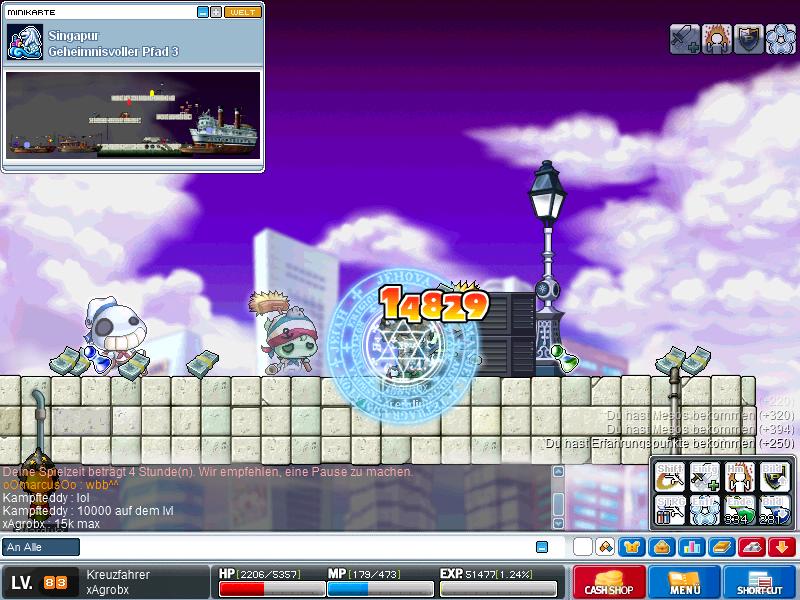Open the CASH SHOP

pos(609,582)
